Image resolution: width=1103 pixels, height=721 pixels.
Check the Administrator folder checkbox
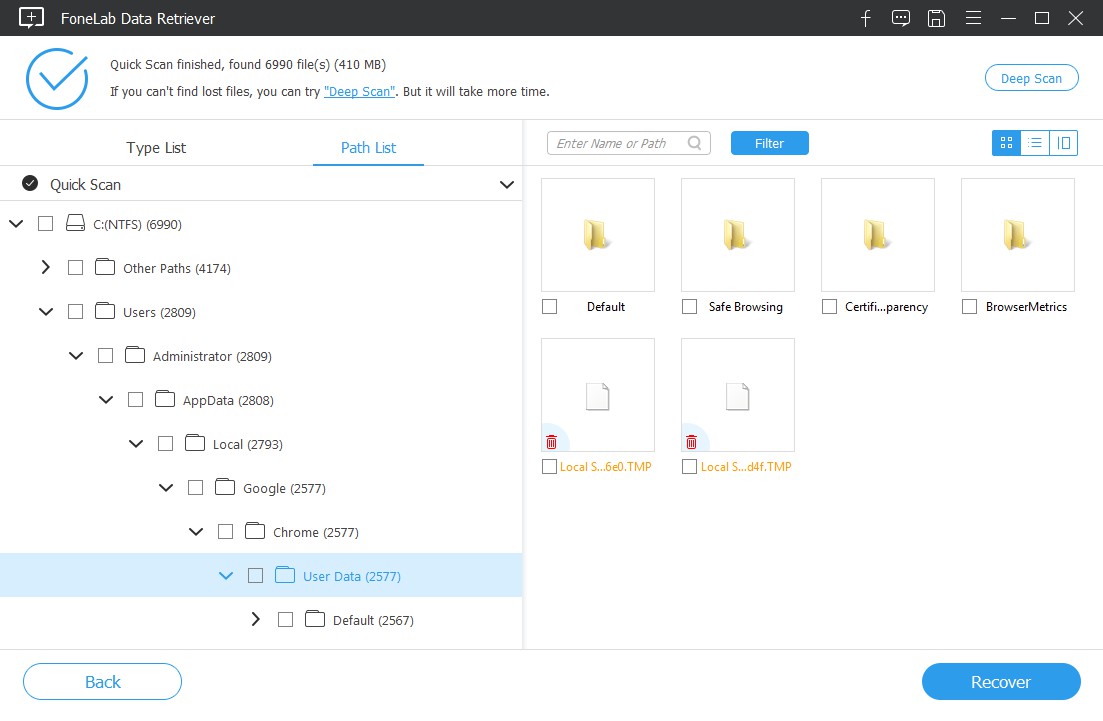point(106,356)
